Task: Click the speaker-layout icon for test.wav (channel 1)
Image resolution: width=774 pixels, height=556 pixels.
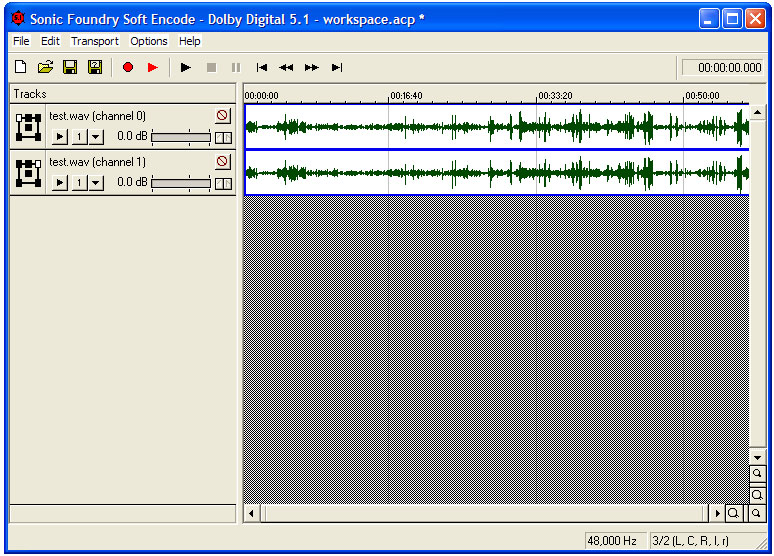Action: click(x=28, y=173)
